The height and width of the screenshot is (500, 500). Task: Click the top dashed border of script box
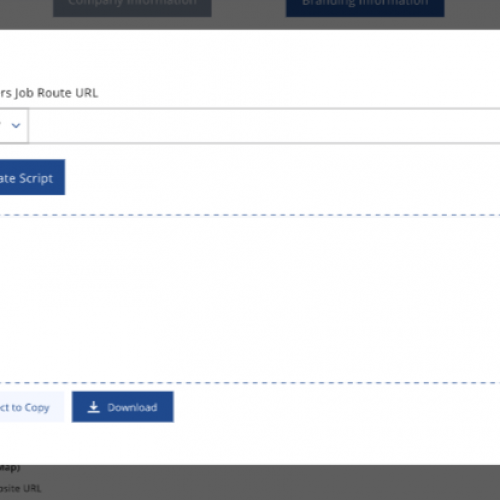(250, 215)
